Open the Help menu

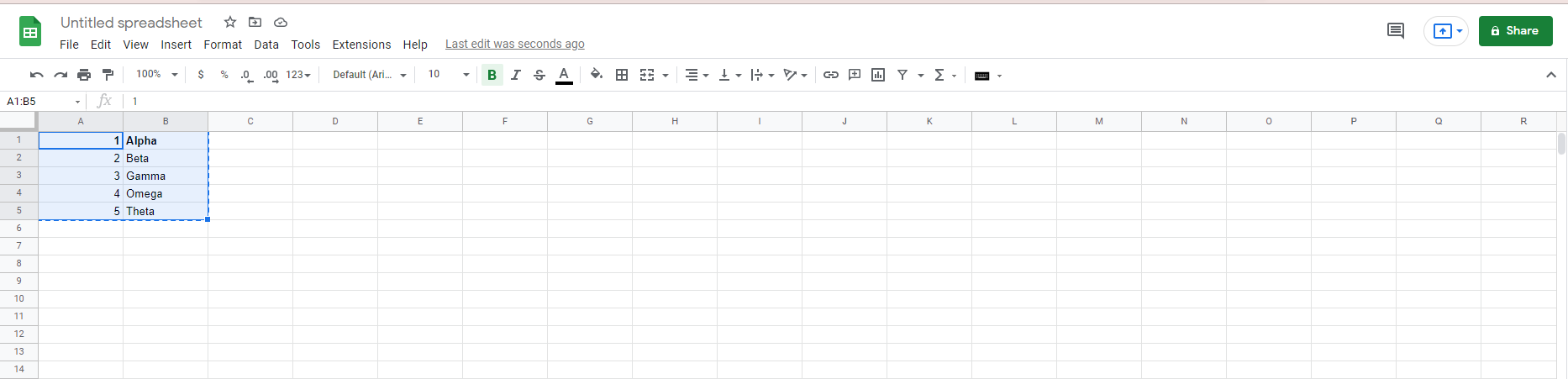(415, 45)
